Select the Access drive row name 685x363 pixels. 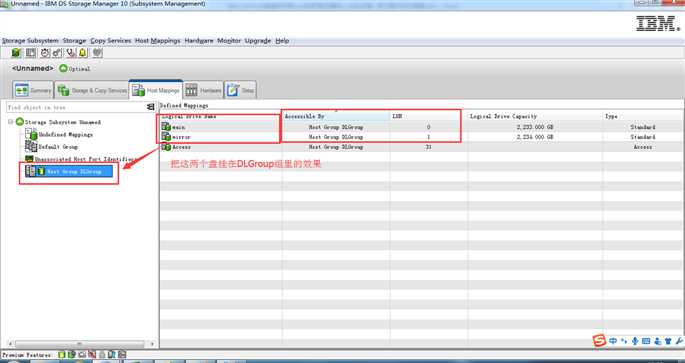click(181, 147)
